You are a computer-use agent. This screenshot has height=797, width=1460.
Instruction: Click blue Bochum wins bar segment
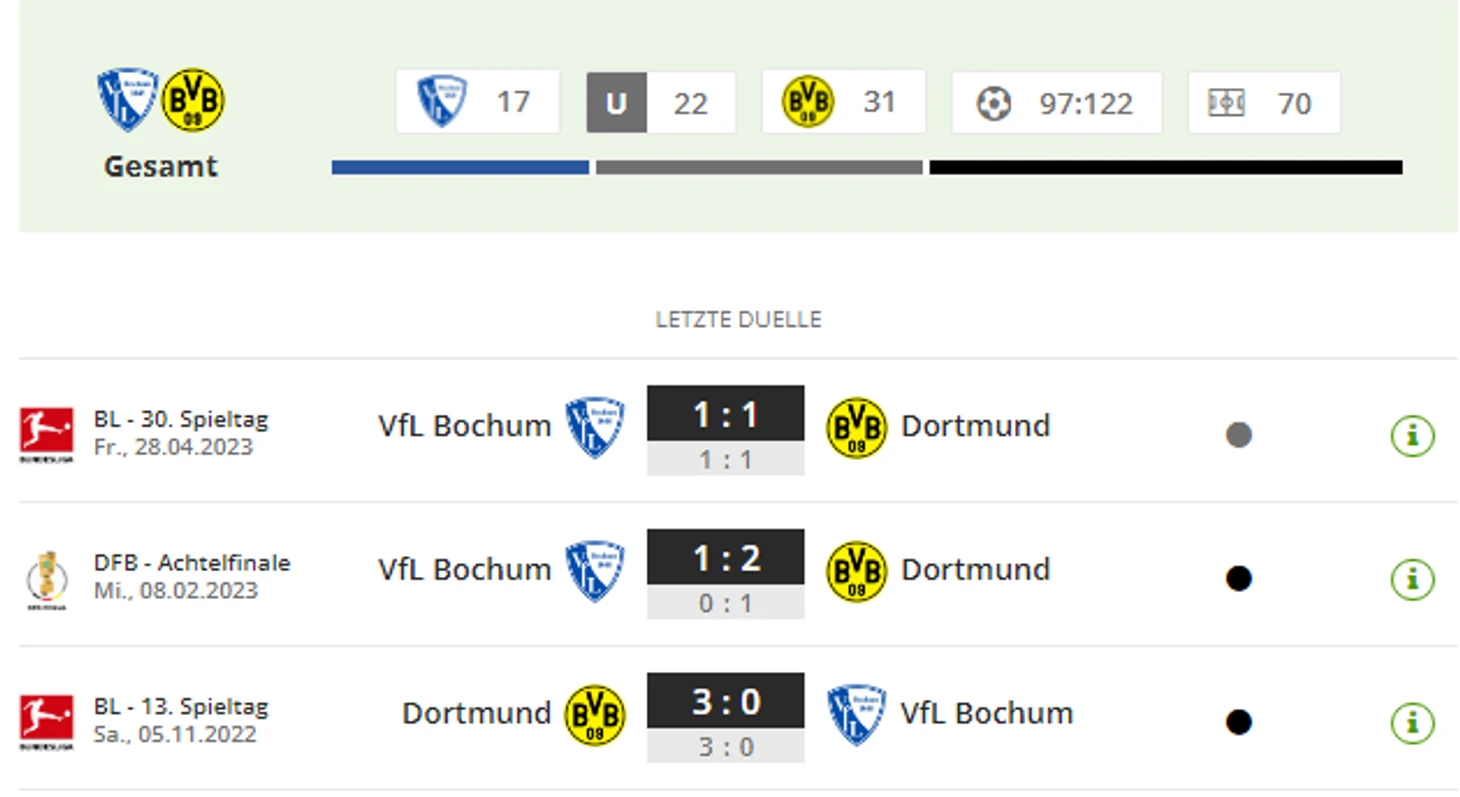[x=460, y=168]
